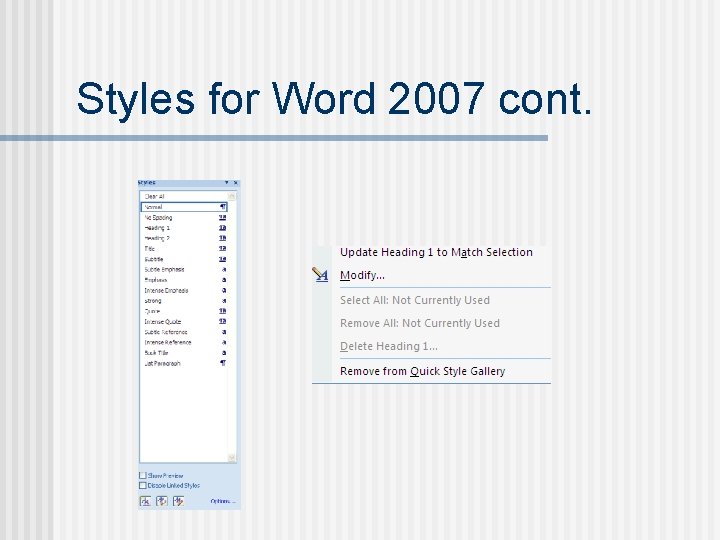Open the Styles pane title dropdown arrow
The image size is (720, 540).
226,183
